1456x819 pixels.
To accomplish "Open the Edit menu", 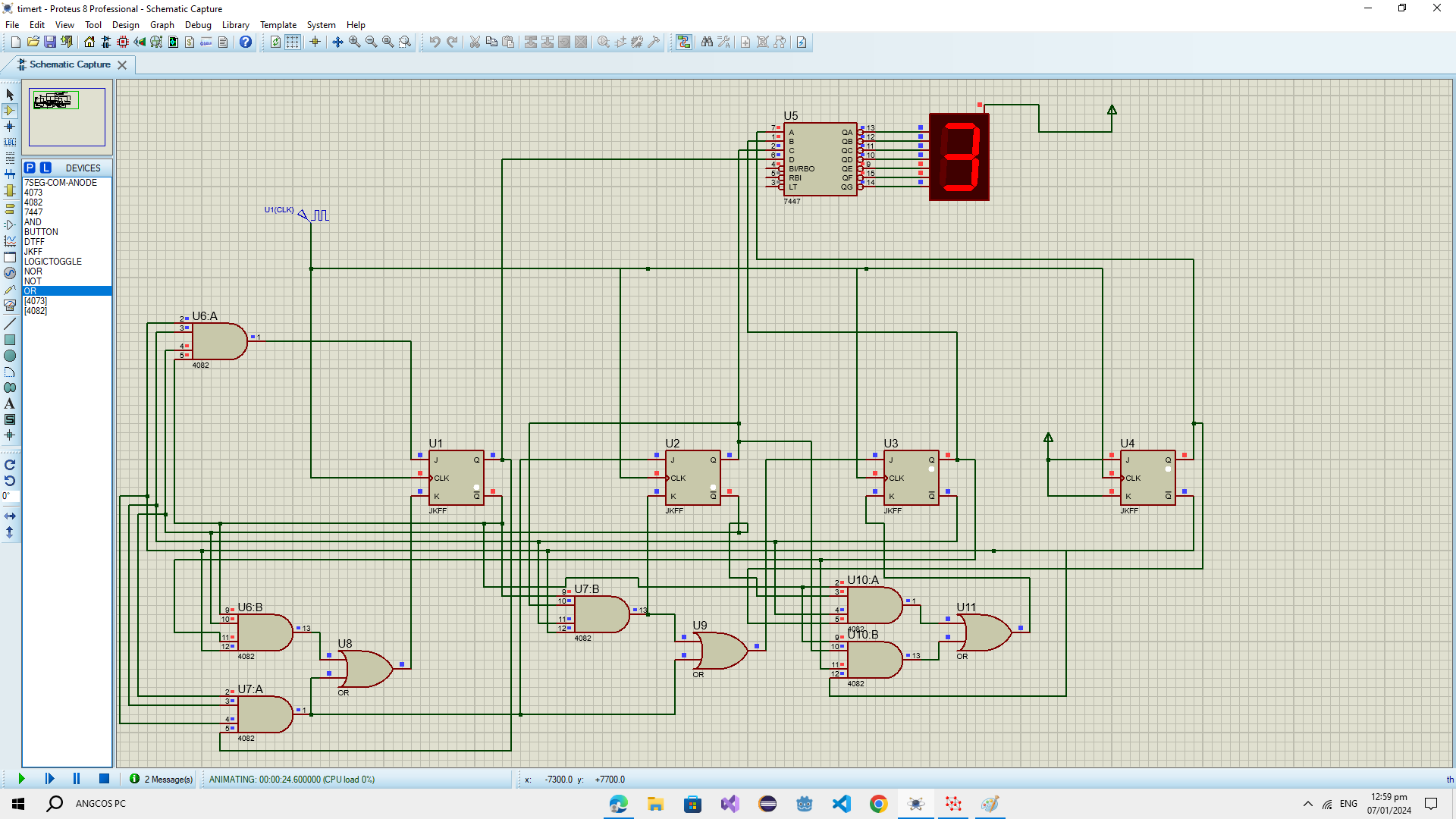I will click(x=36, y=25).
